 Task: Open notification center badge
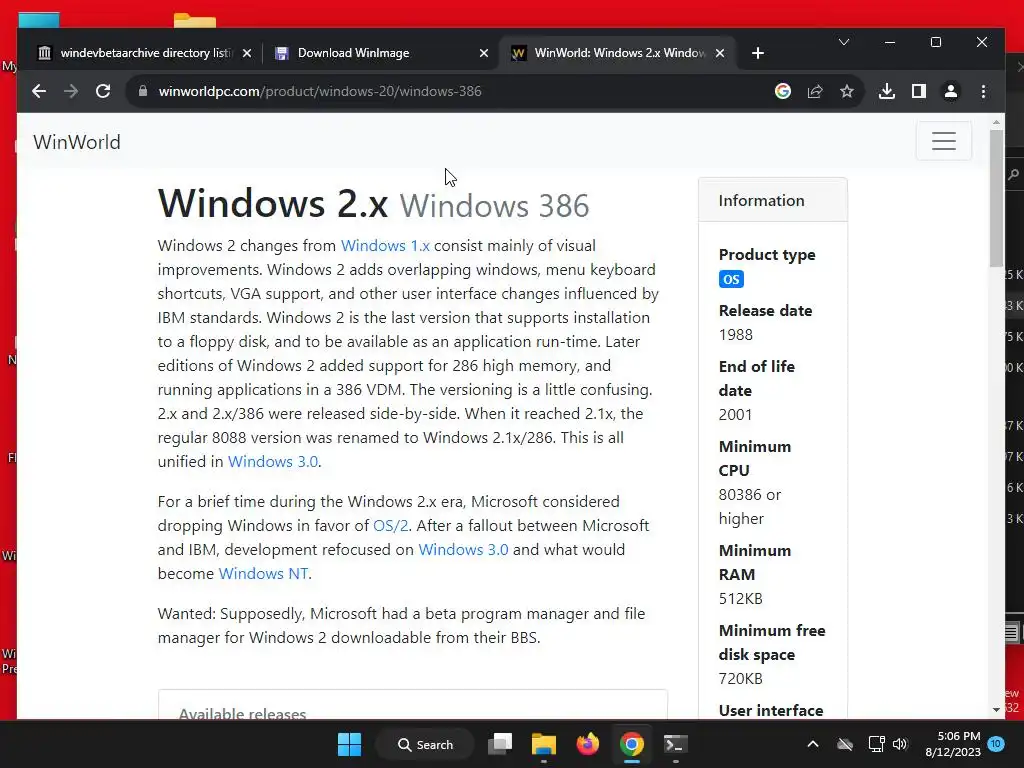[996, 744]
